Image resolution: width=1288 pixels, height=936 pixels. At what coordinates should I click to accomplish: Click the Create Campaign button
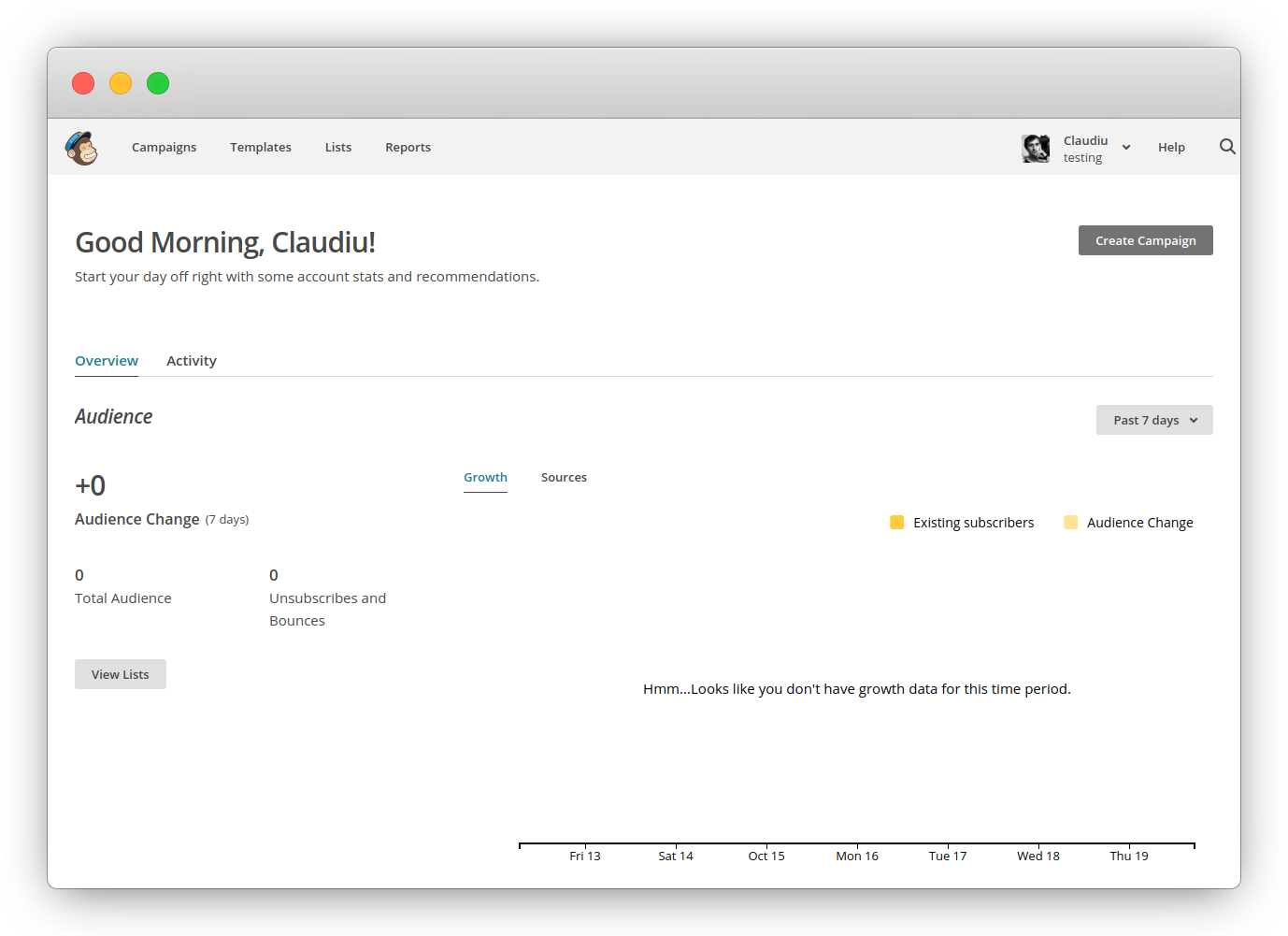[1145, 240]
